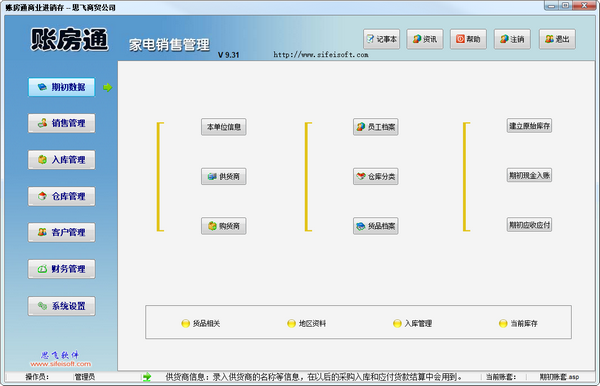The width and height of the screenshot is (600, 386).
Task: Click the 当前账套 status label
Action: pyautogui.click(x=501, y=377)
